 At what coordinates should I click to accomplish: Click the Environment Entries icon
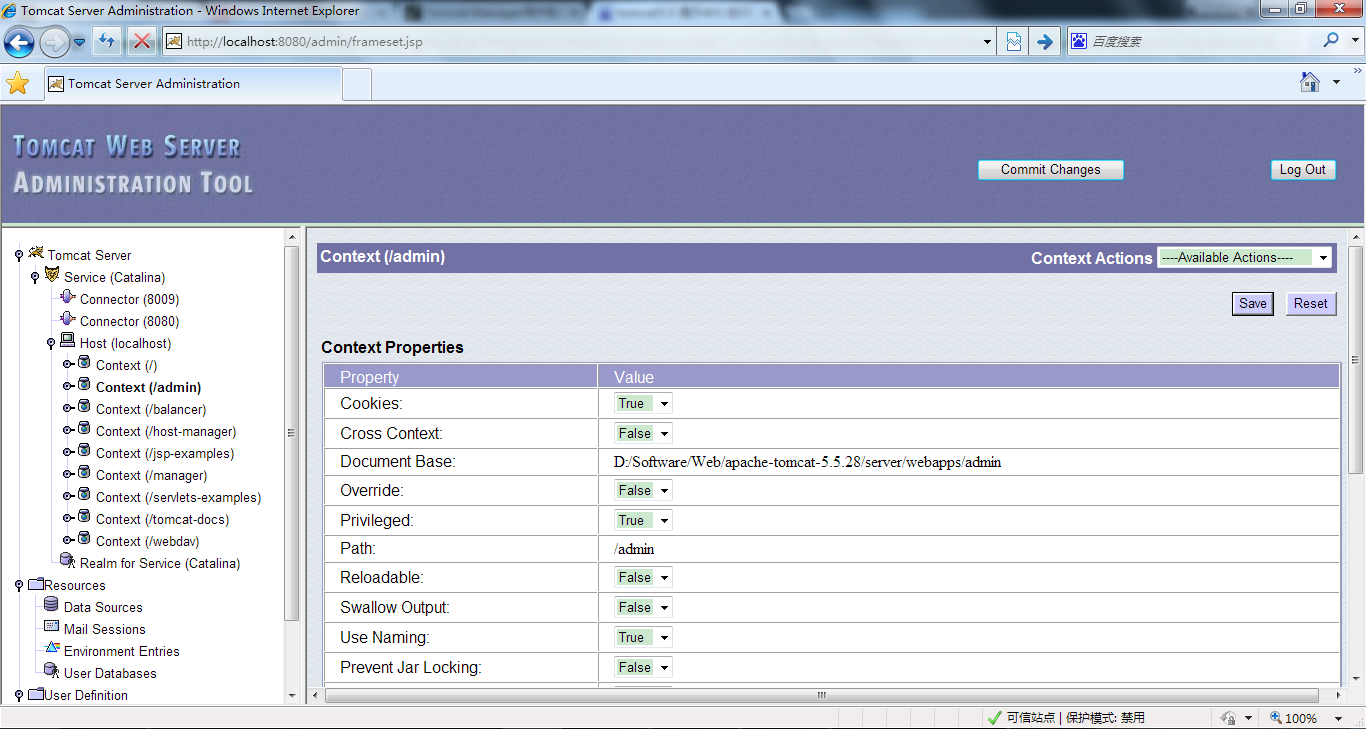pos(52,648)
